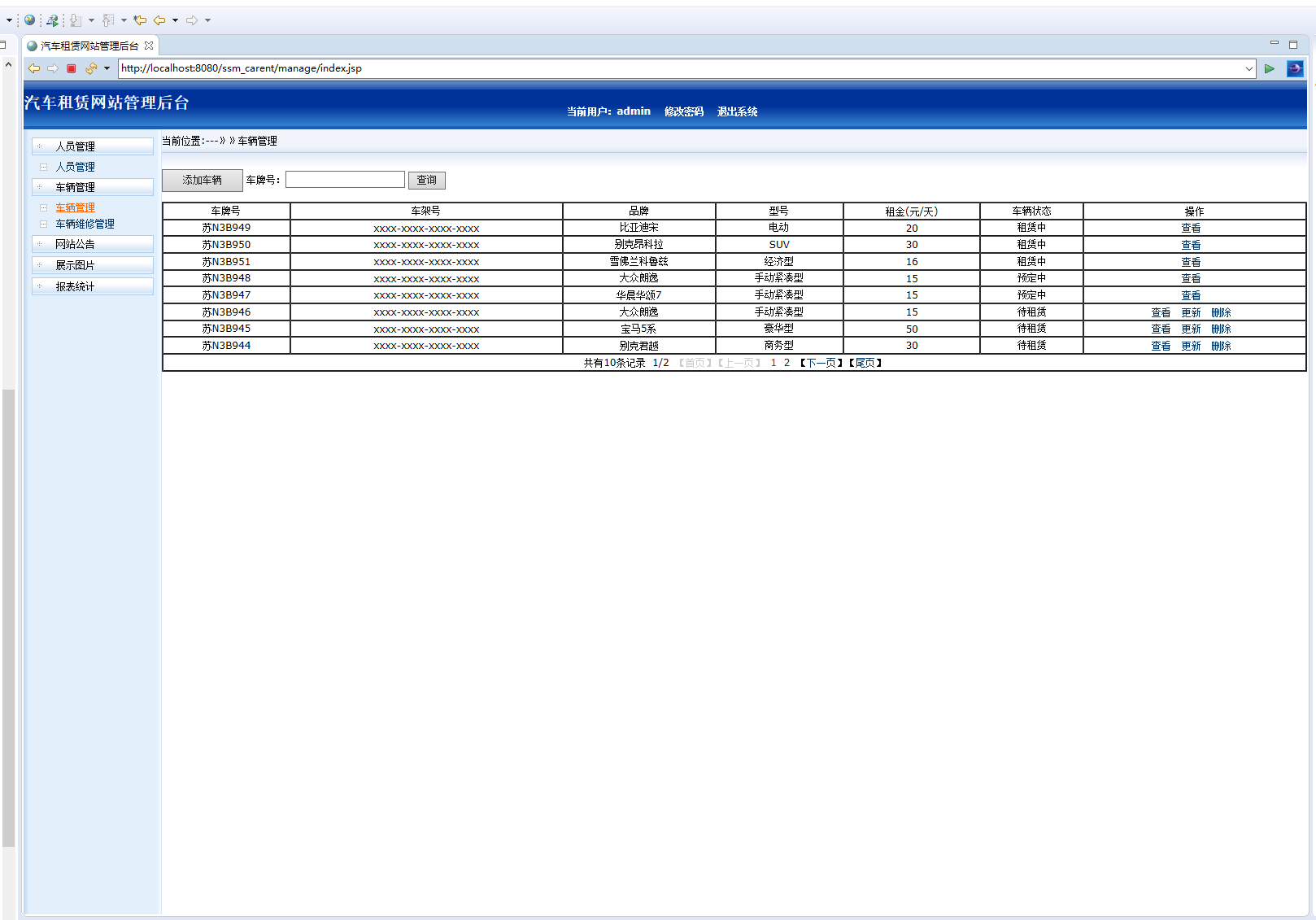Click the 查询 search button
The image size is (1316, 920).
click(x=426, y=180)
